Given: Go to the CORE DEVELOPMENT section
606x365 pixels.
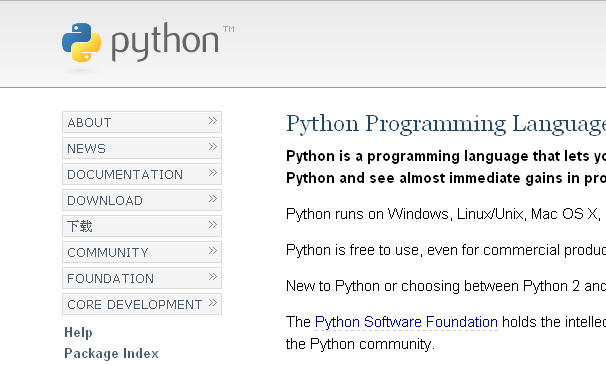Looking at the screenshot, I should click(142, 304).
